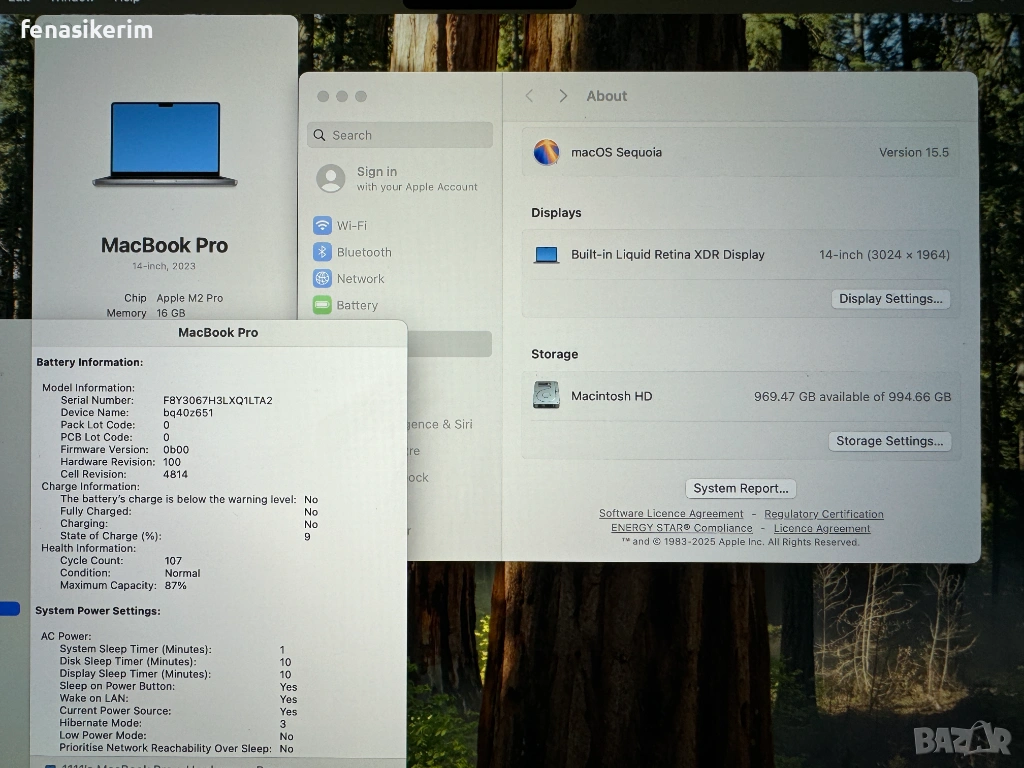1024x768 pixels.
Task: Click the Built-in Liquid Retina display icon
Action: (x=546, y=255)
